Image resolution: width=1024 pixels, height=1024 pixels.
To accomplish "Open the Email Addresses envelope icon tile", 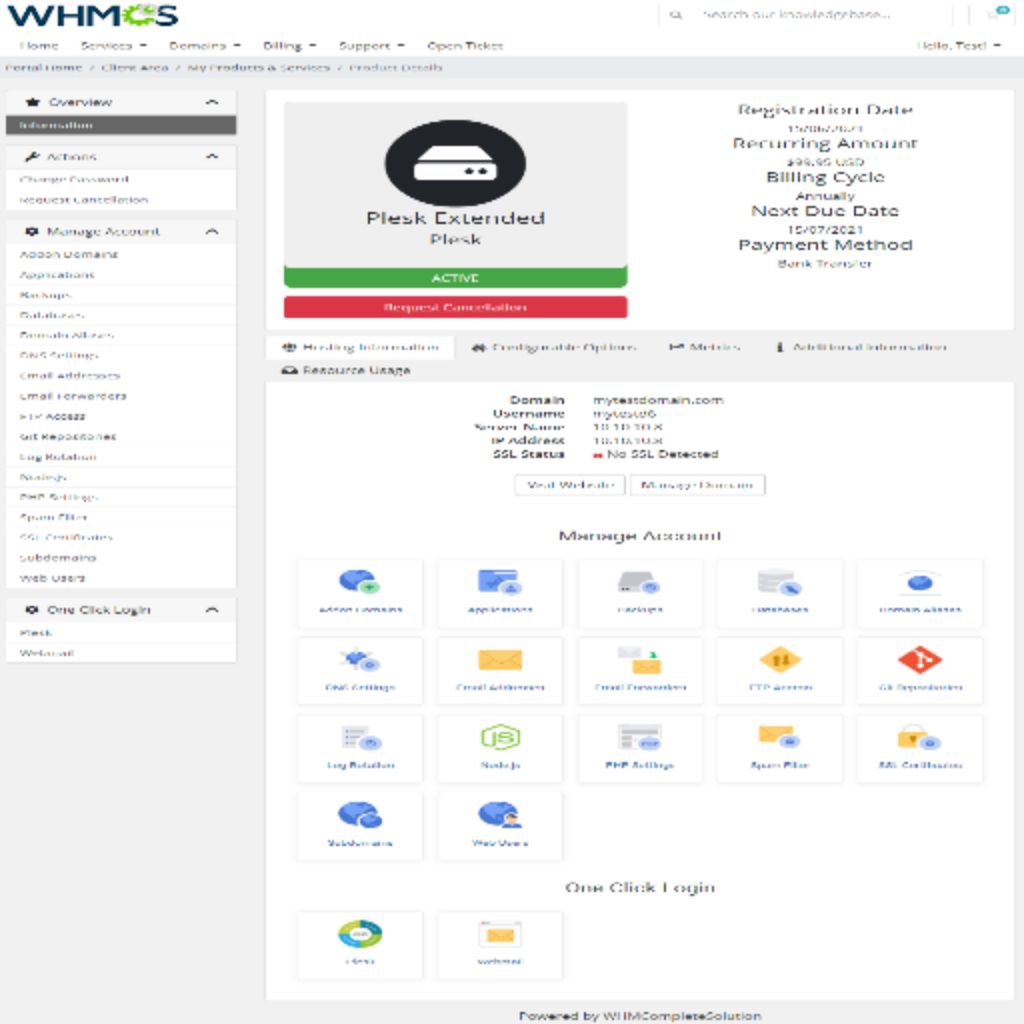I will tap(500, 669).
